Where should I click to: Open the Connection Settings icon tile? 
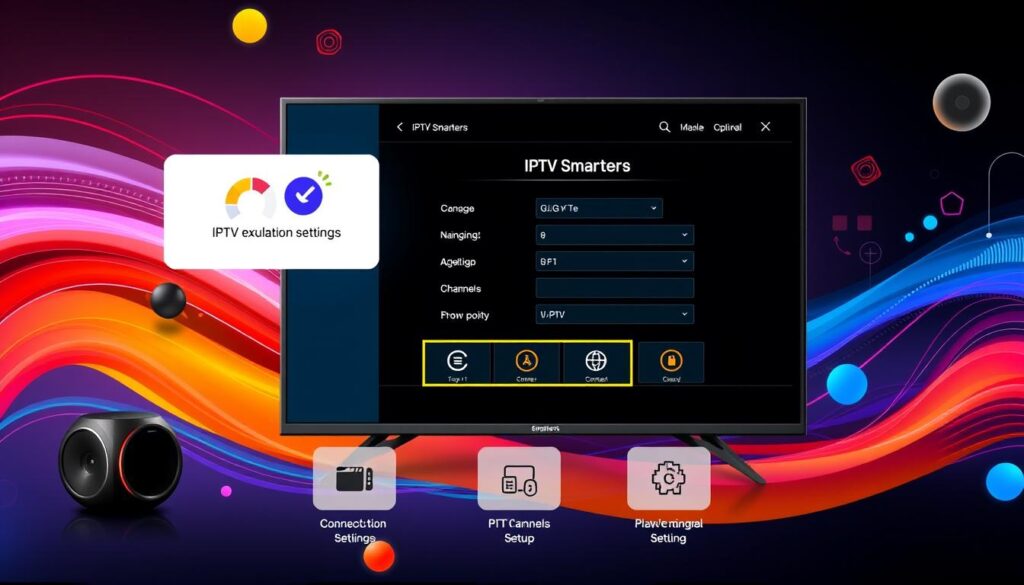tap(354, 479)
